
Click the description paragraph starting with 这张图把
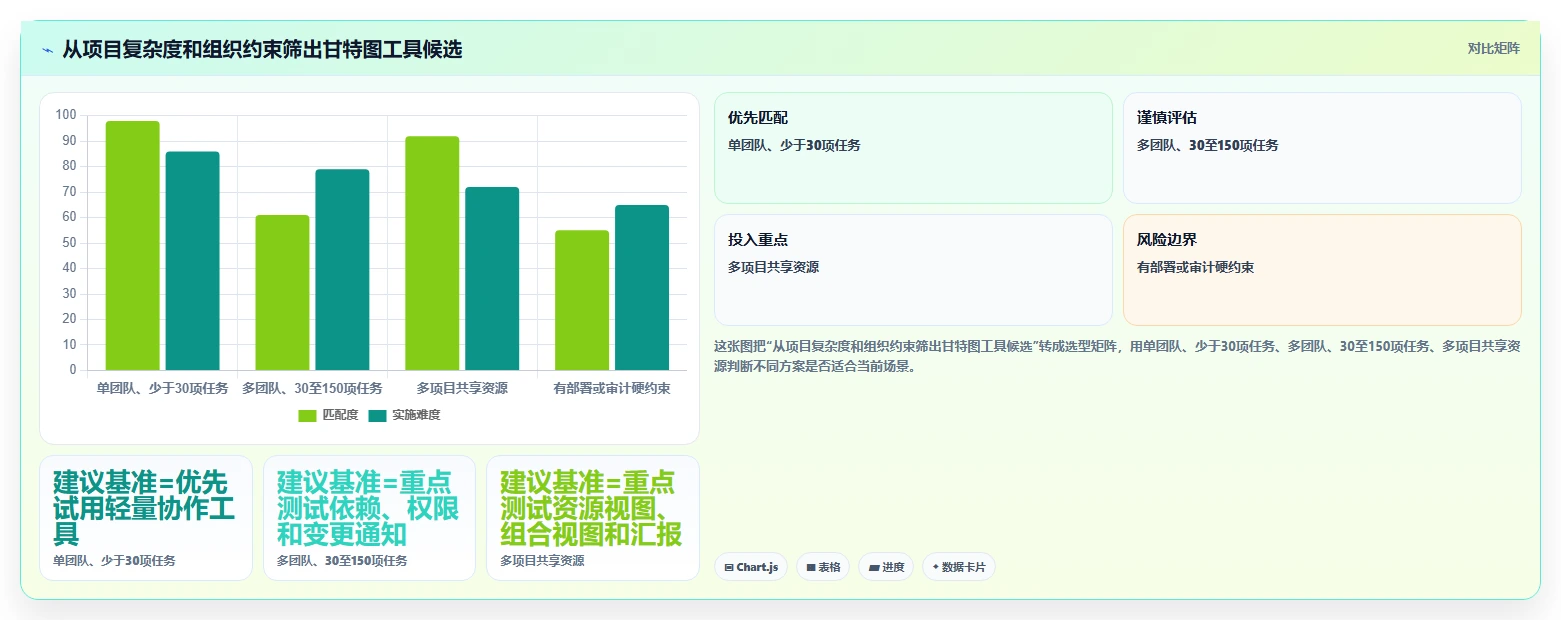tap(1117, 356)
